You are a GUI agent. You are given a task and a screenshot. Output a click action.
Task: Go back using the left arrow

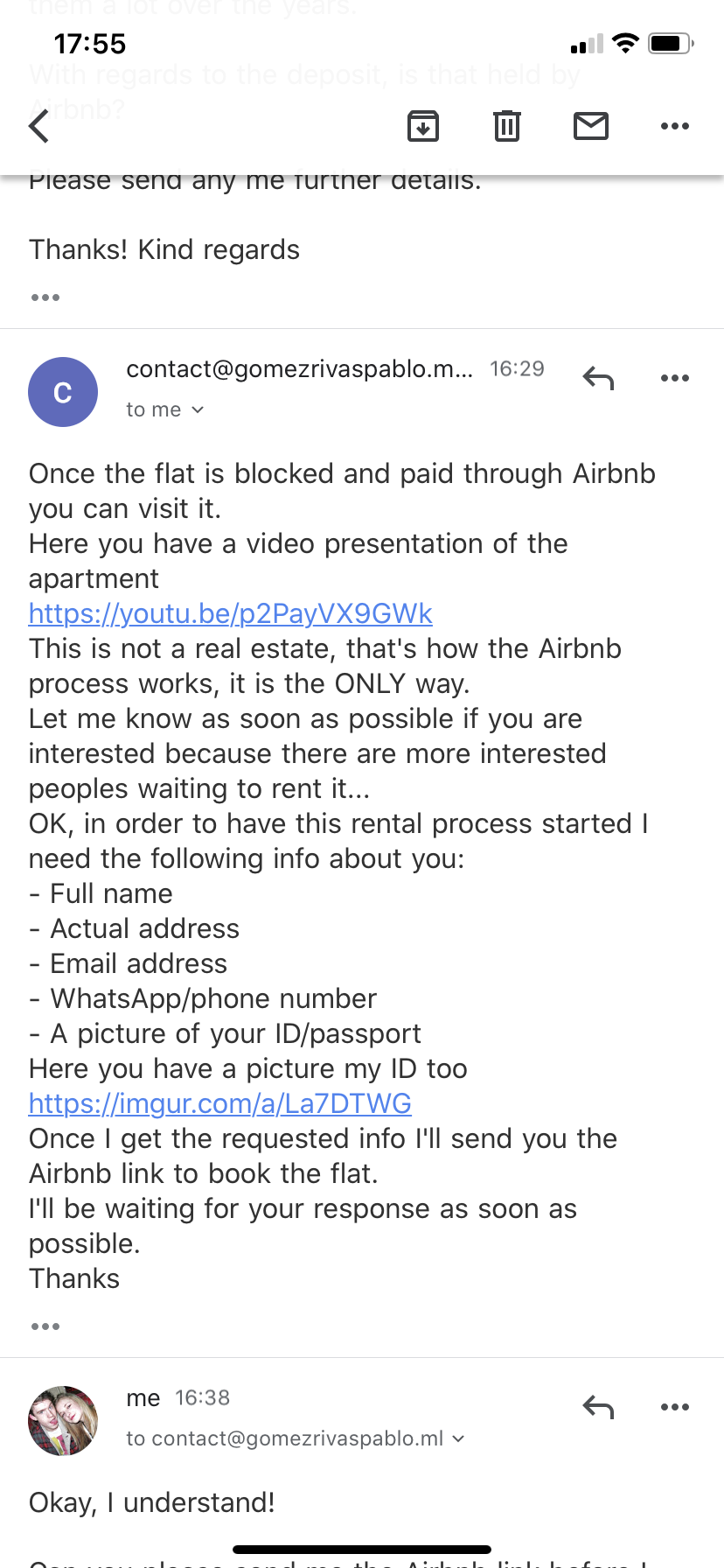(39, 126)
